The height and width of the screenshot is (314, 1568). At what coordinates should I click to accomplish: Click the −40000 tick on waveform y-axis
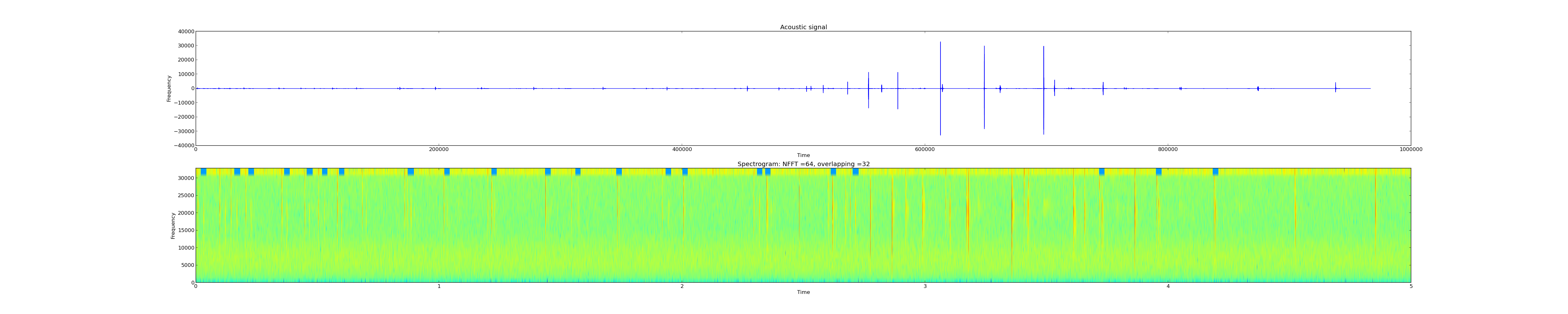(x=184, y=146)
